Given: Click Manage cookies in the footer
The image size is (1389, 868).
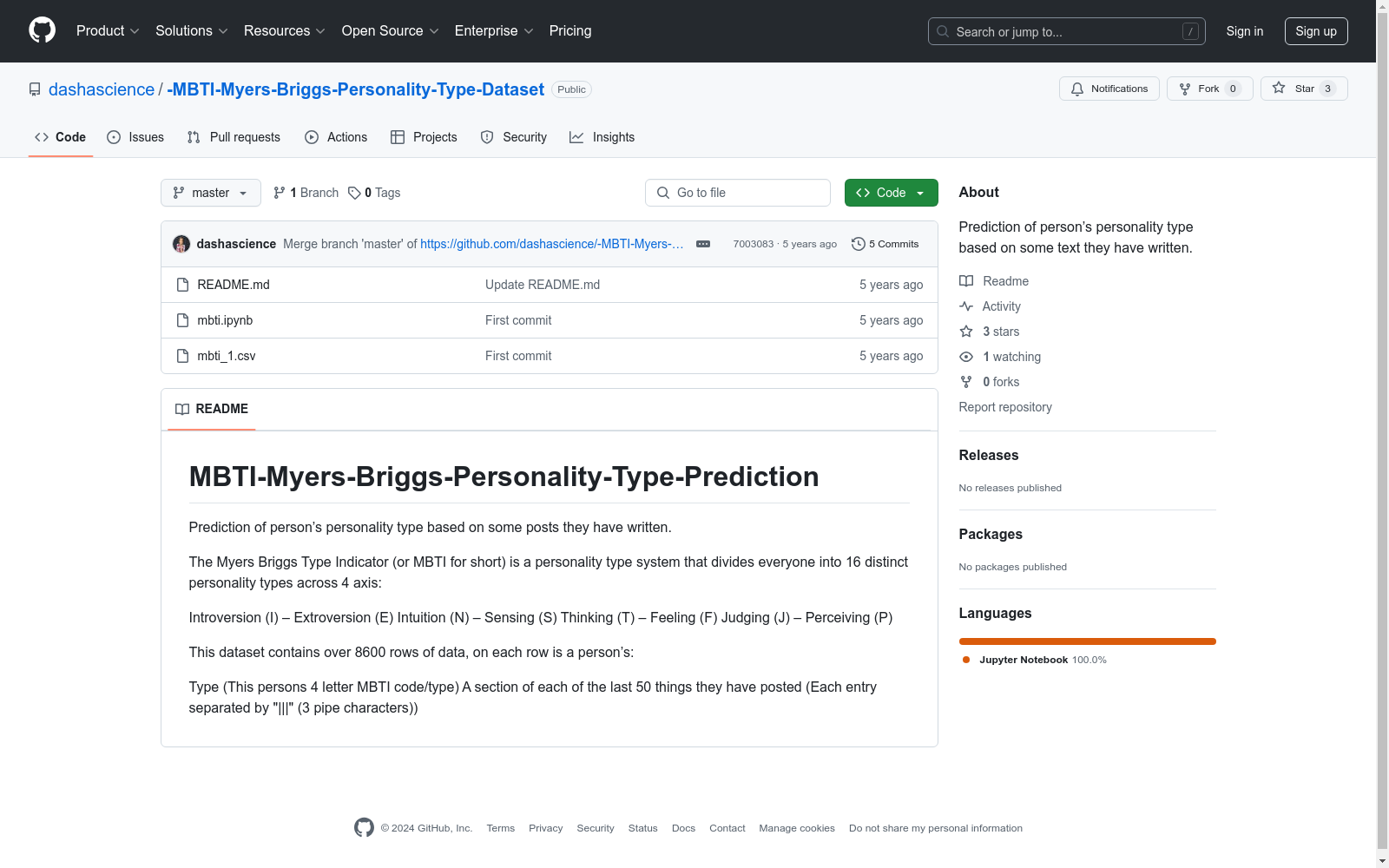Looking at the screenshot, I should click(797, 828).
